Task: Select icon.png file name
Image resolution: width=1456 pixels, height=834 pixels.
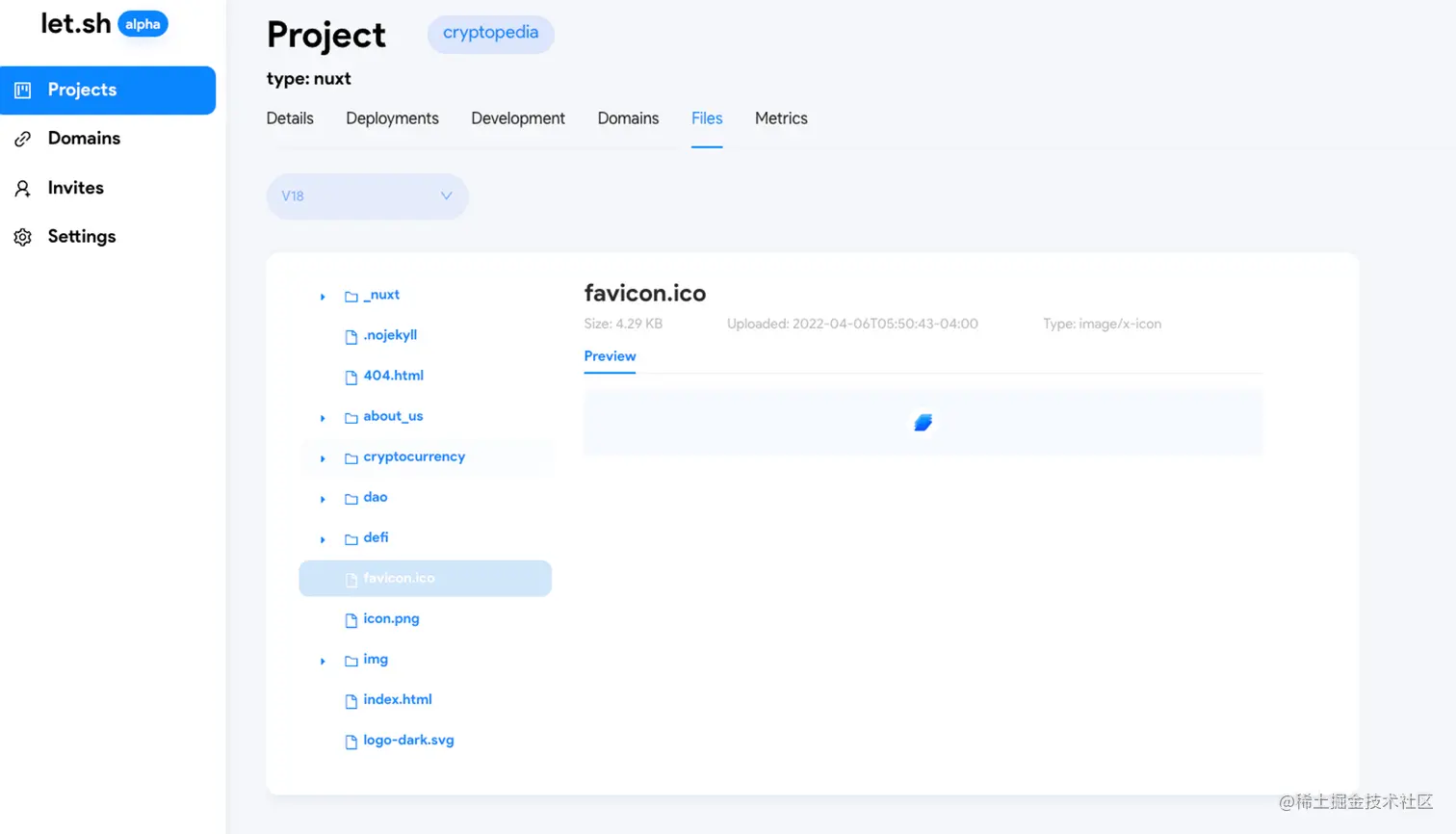Action: tap(391, 618)
